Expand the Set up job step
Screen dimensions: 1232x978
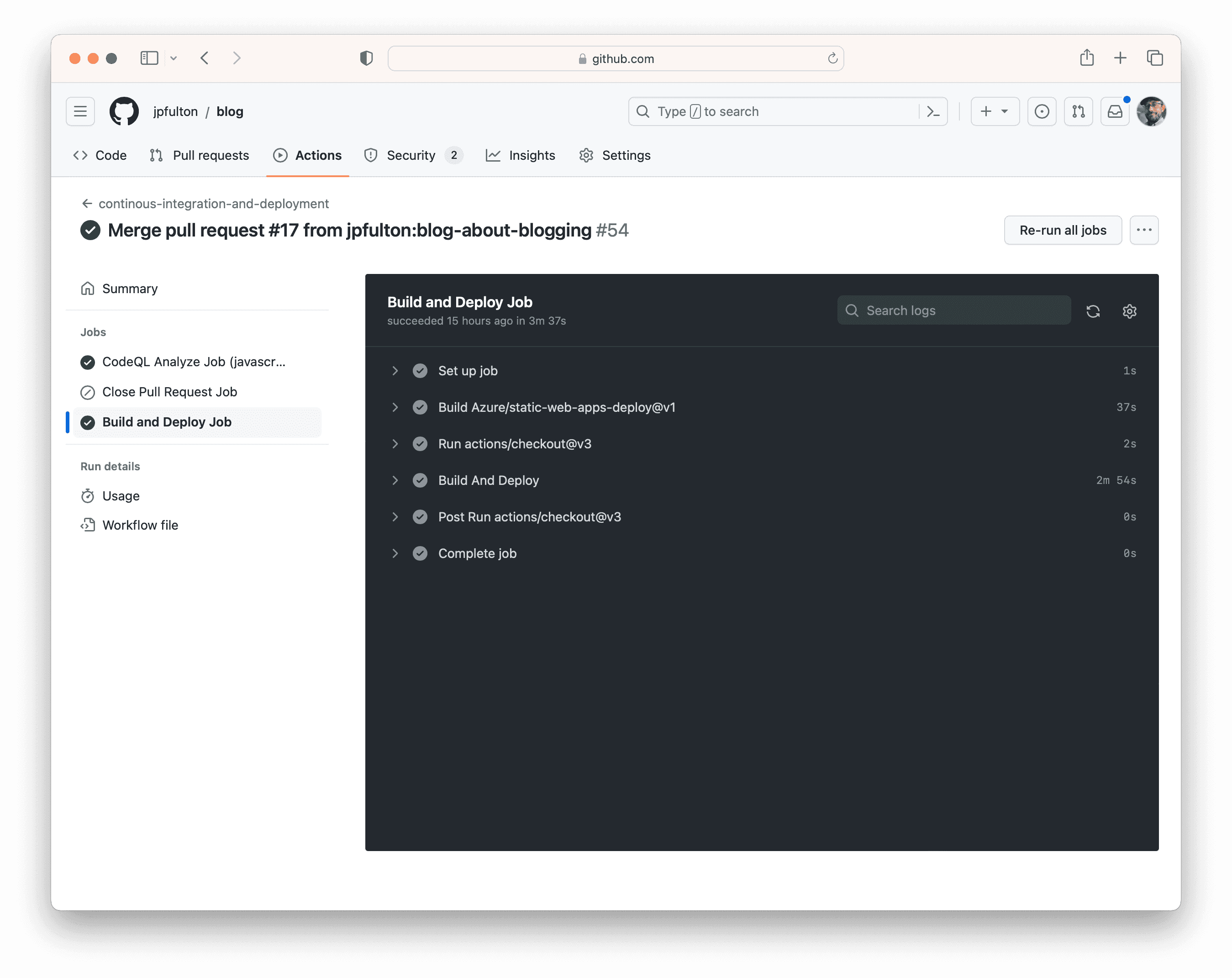tap(395, 371)
